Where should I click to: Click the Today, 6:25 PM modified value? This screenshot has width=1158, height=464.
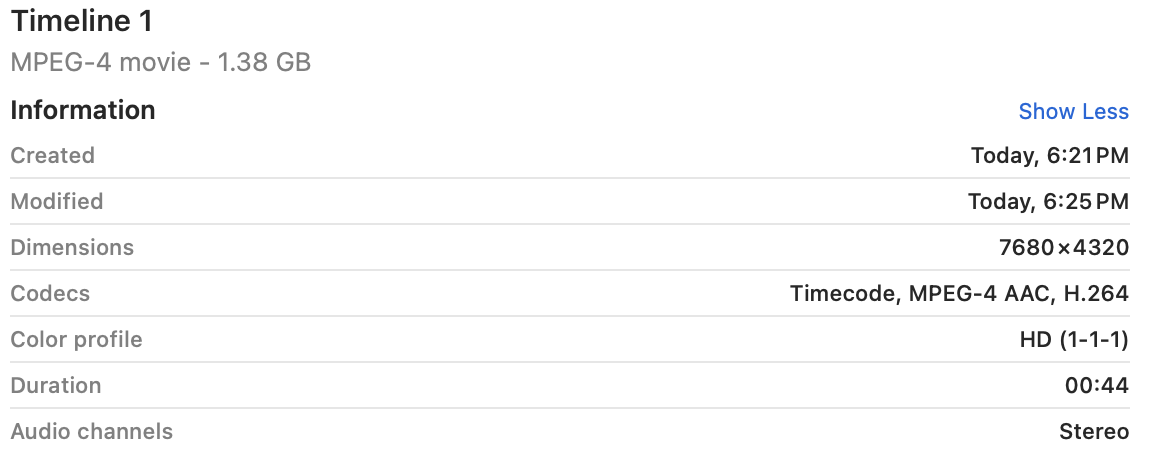(x=1048, y=202)
